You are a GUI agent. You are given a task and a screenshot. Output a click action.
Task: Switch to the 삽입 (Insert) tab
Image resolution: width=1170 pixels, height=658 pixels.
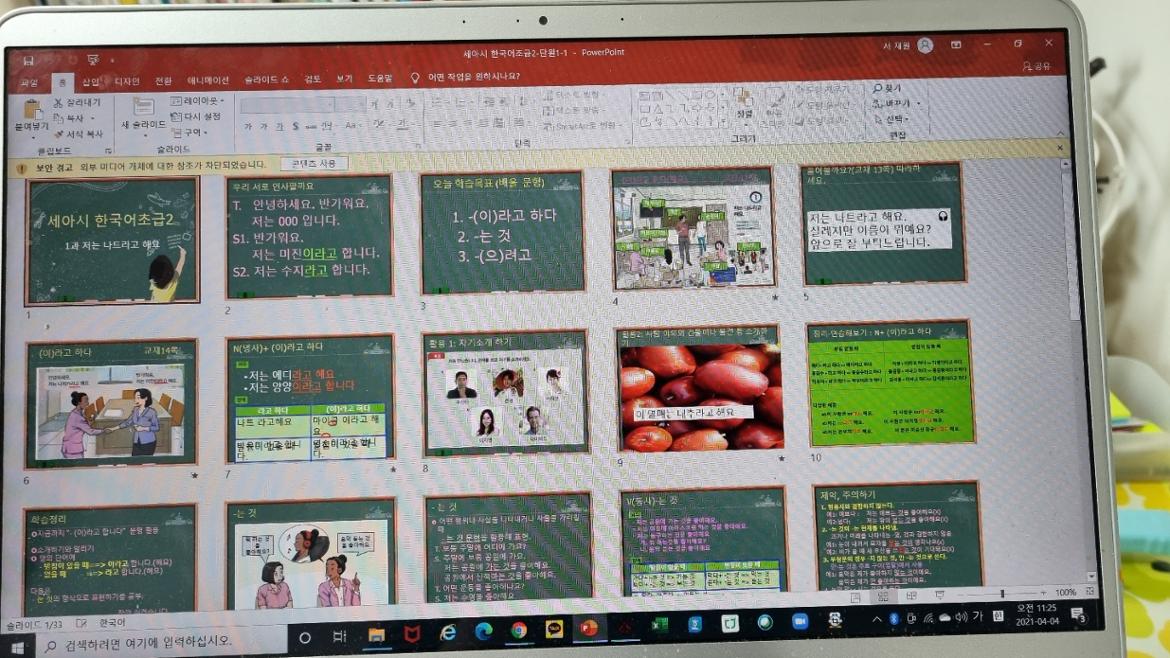(x=90, y=81)
